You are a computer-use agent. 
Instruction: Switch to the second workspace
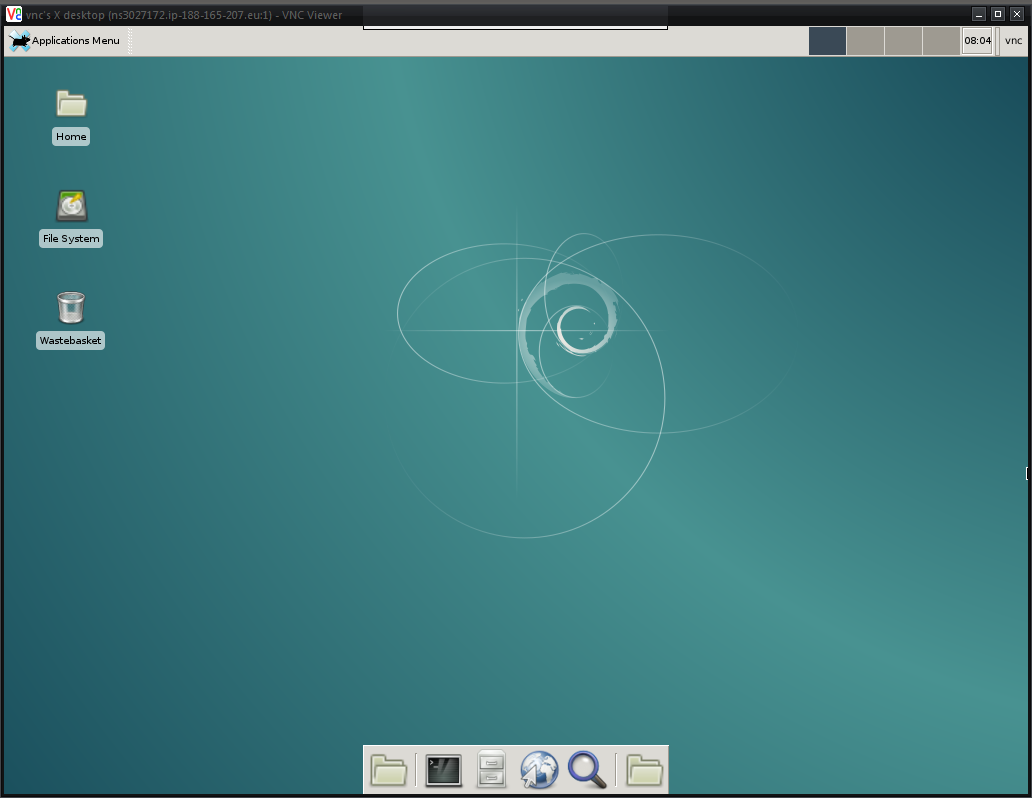[x=865, y=41]
